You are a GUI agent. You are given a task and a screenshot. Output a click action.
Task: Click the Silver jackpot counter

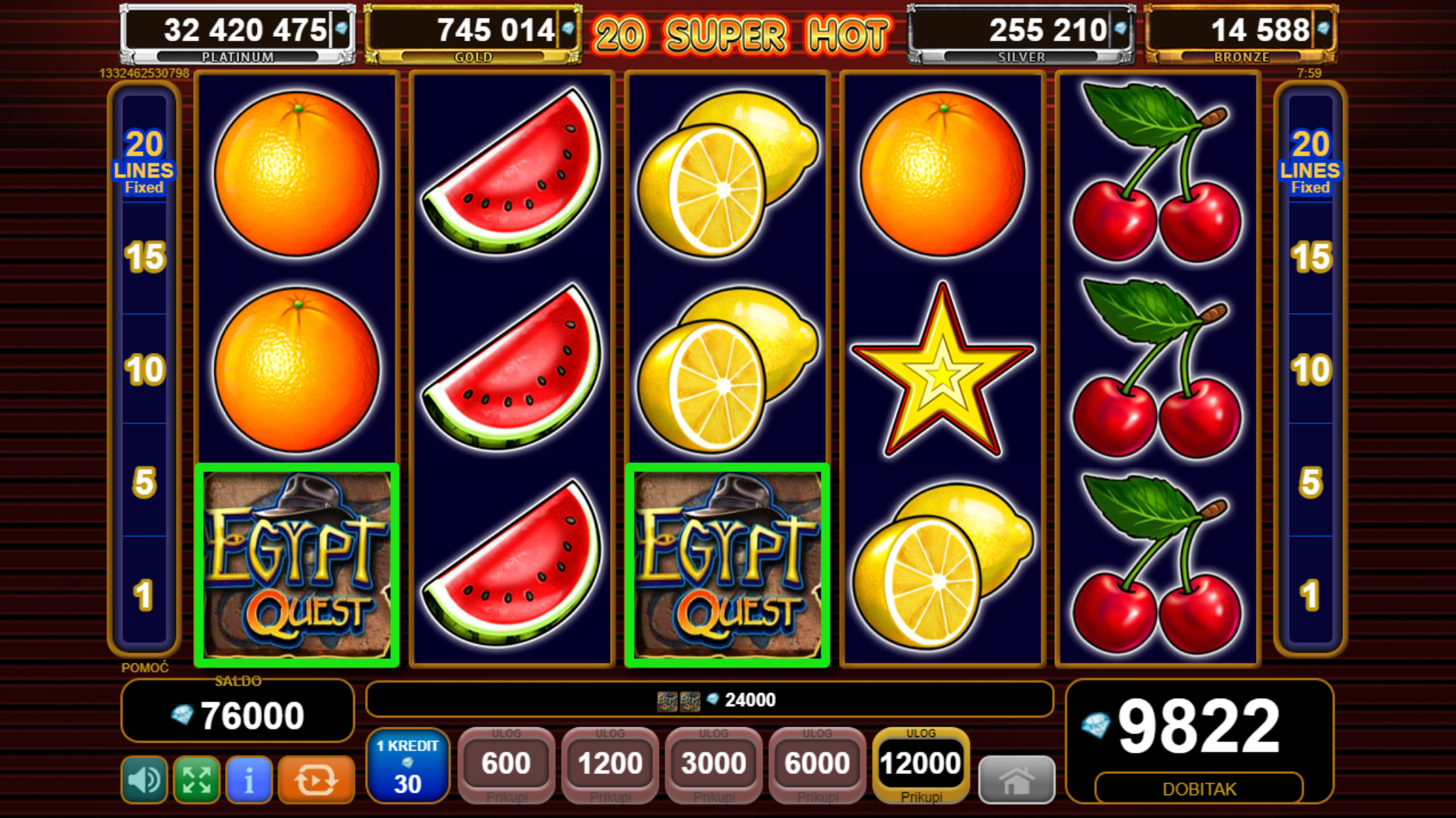[1021, 34]
